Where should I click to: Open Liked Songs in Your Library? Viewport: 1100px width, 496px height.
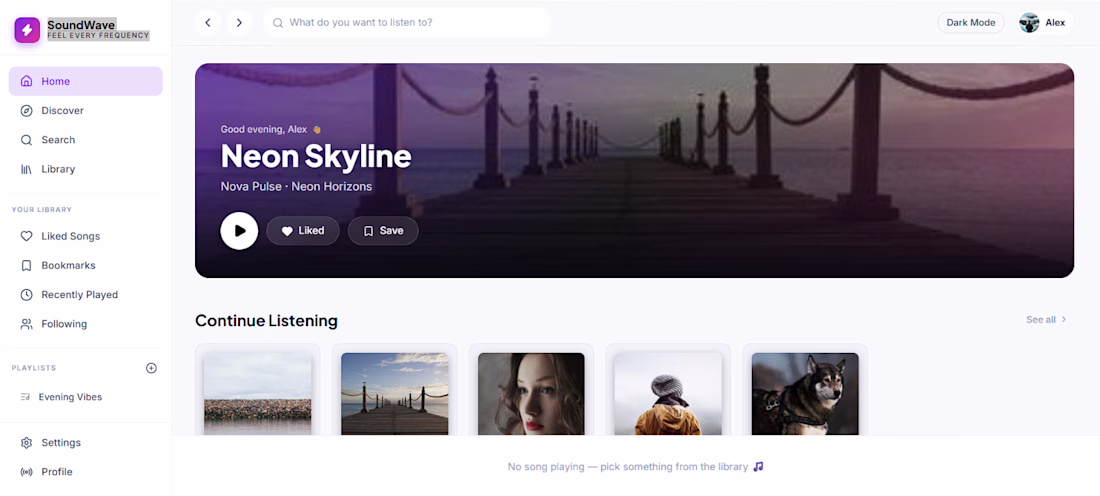(86, 236)
